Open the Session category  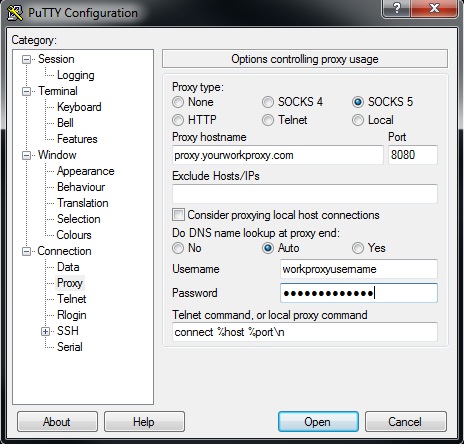point(56,59)
